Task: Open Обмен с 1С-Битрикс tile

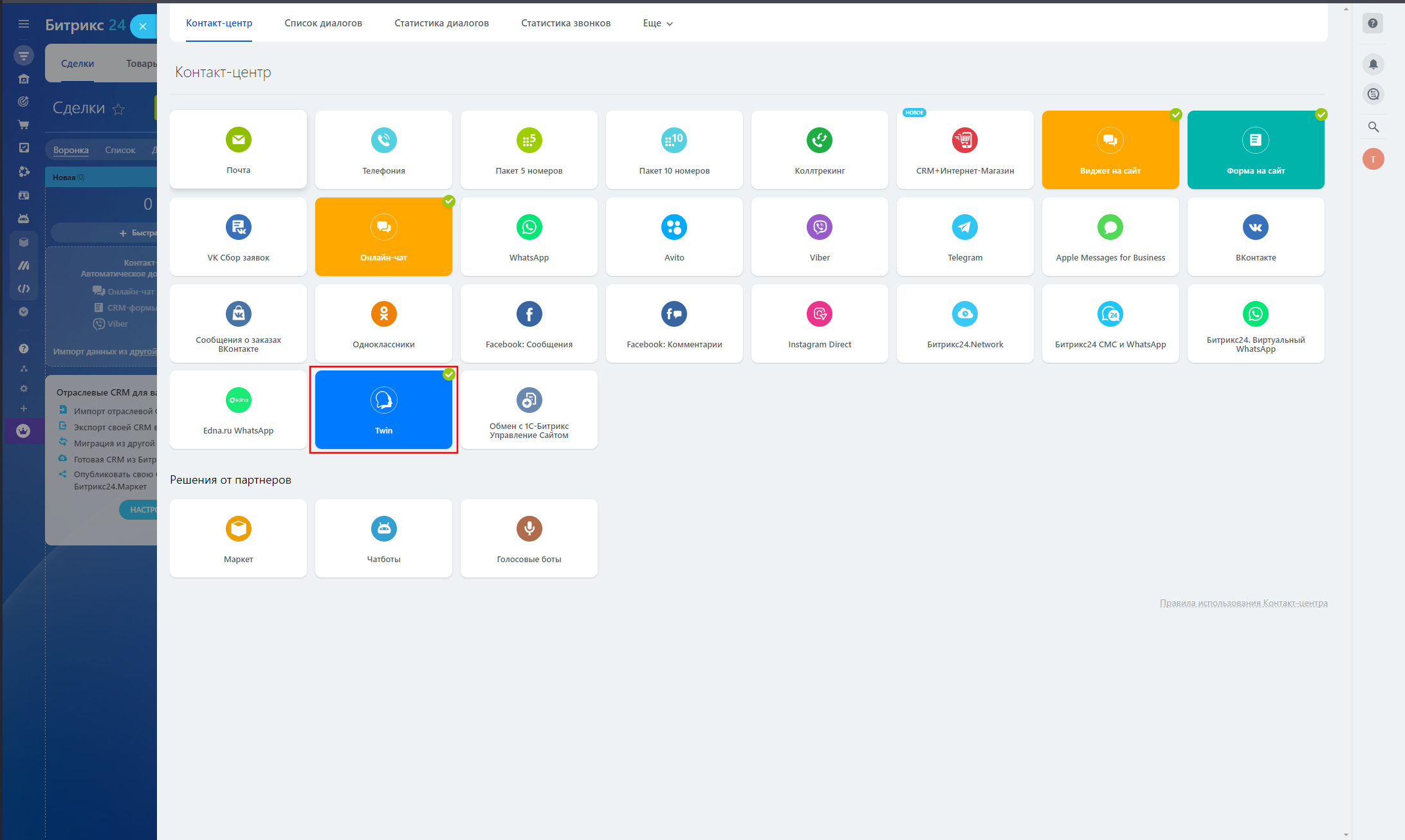Action: click(529, 409)
